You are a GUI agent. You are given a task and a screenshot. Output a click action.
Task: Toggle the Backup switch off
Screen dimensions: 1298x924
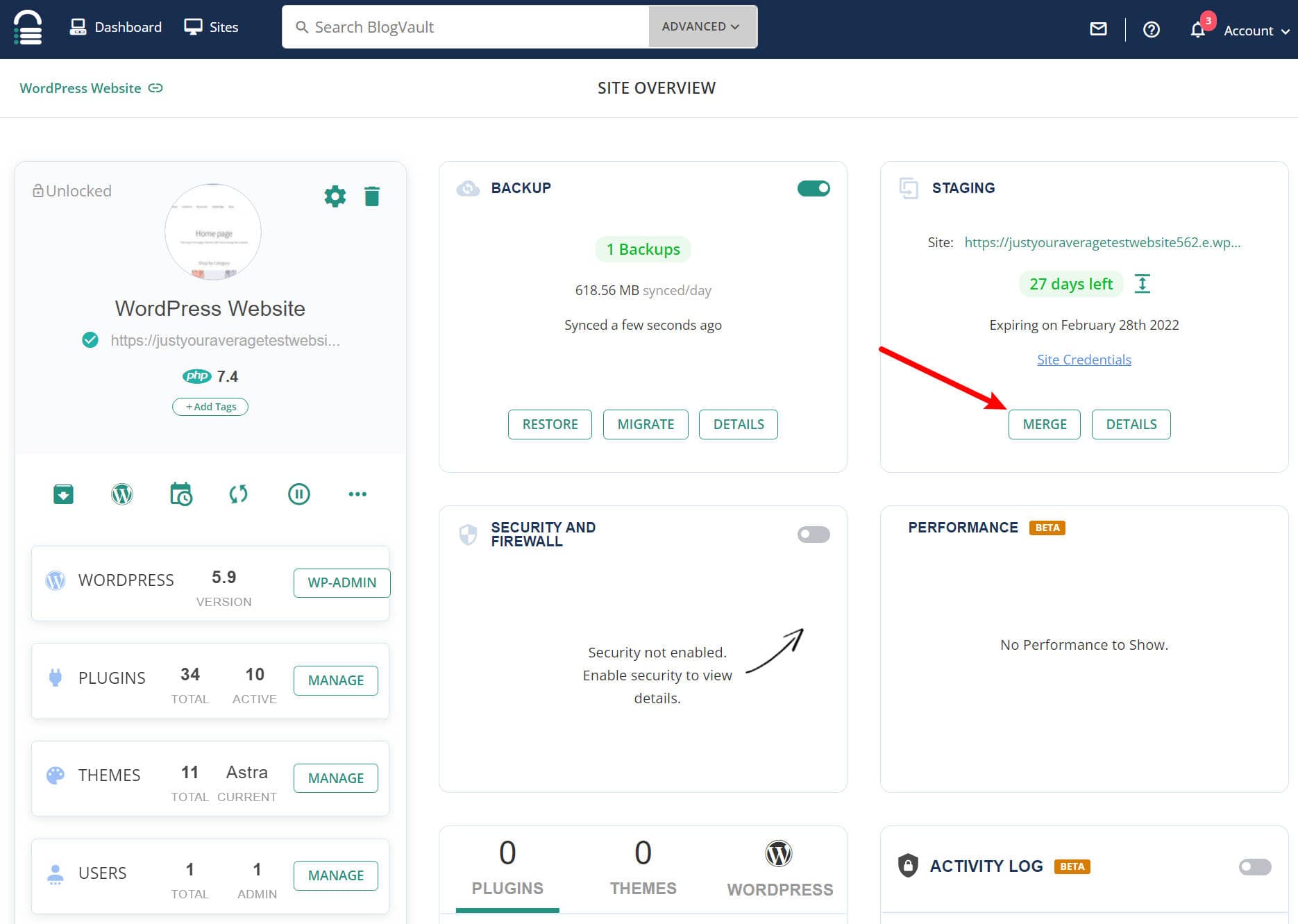(x=813, y=187)
